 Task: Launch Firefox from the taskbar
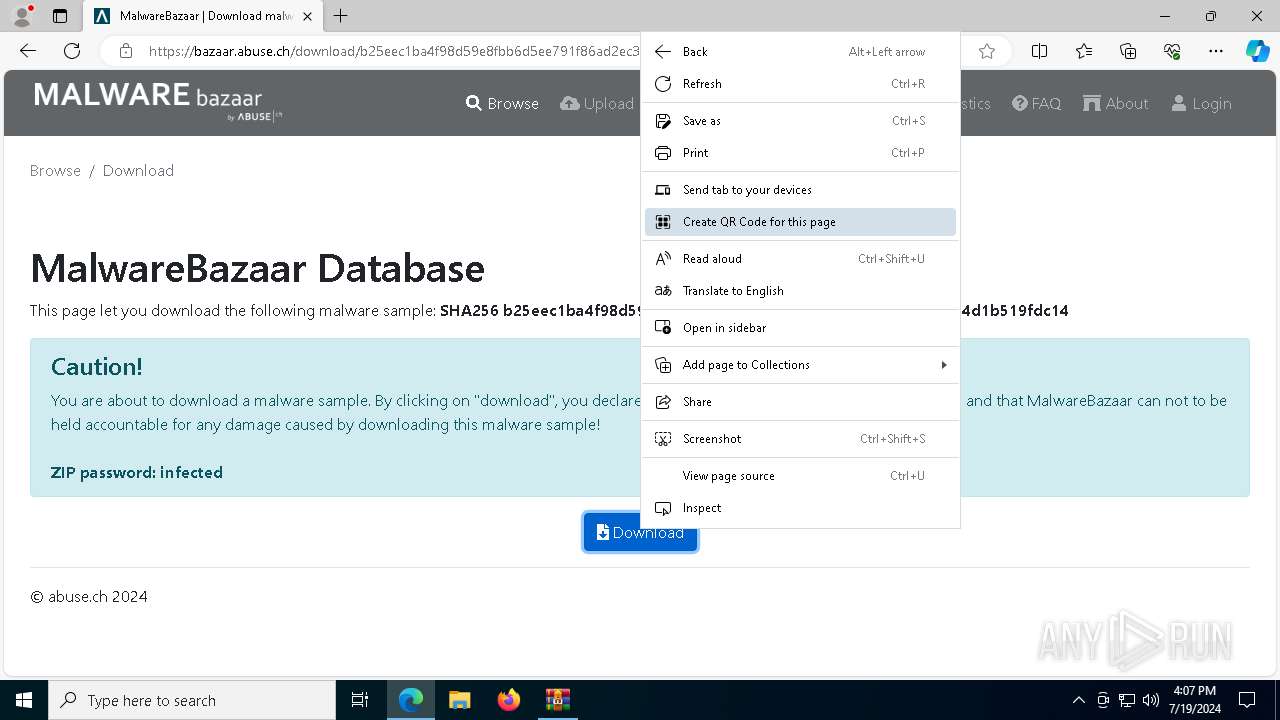509,700
